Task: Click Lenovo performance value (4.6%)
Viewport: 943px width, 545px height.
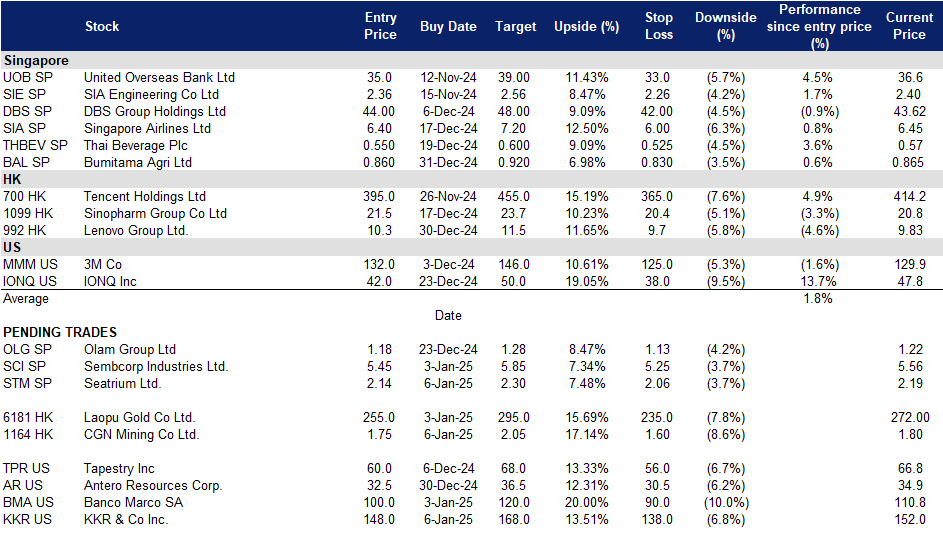Action: pyautogui.click(x=819, y=230)
